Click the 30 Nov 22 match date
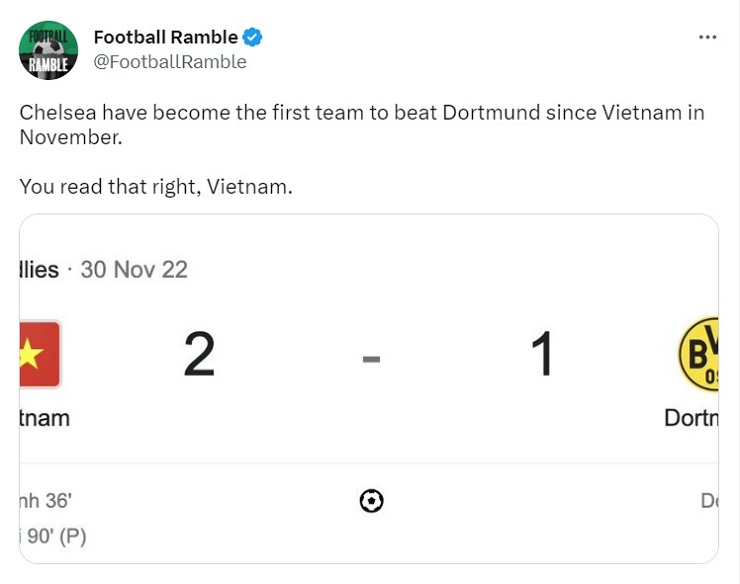Screen dimensions: 740x584 tap(134, 269)
